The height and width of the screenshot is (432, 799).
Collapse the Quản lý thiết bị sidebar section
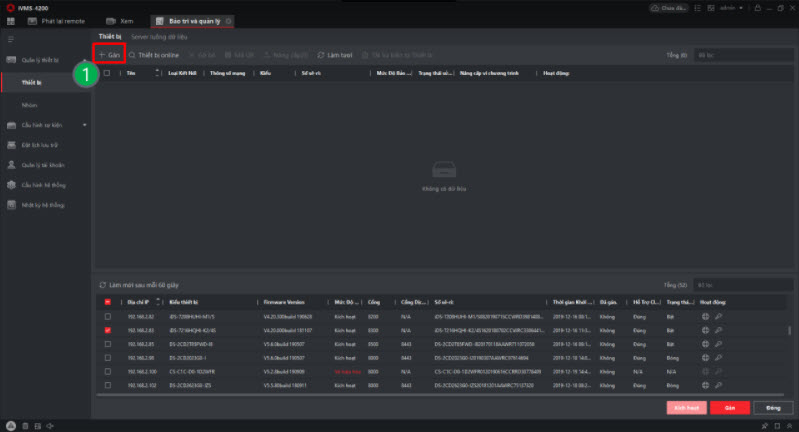tap(84, 60)
